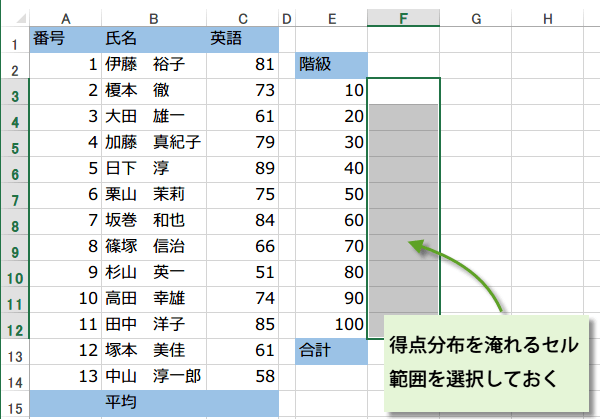The height and width of the screenshot is (419, 600).
Task: Select row 12 header
Action: click(15, 326)
